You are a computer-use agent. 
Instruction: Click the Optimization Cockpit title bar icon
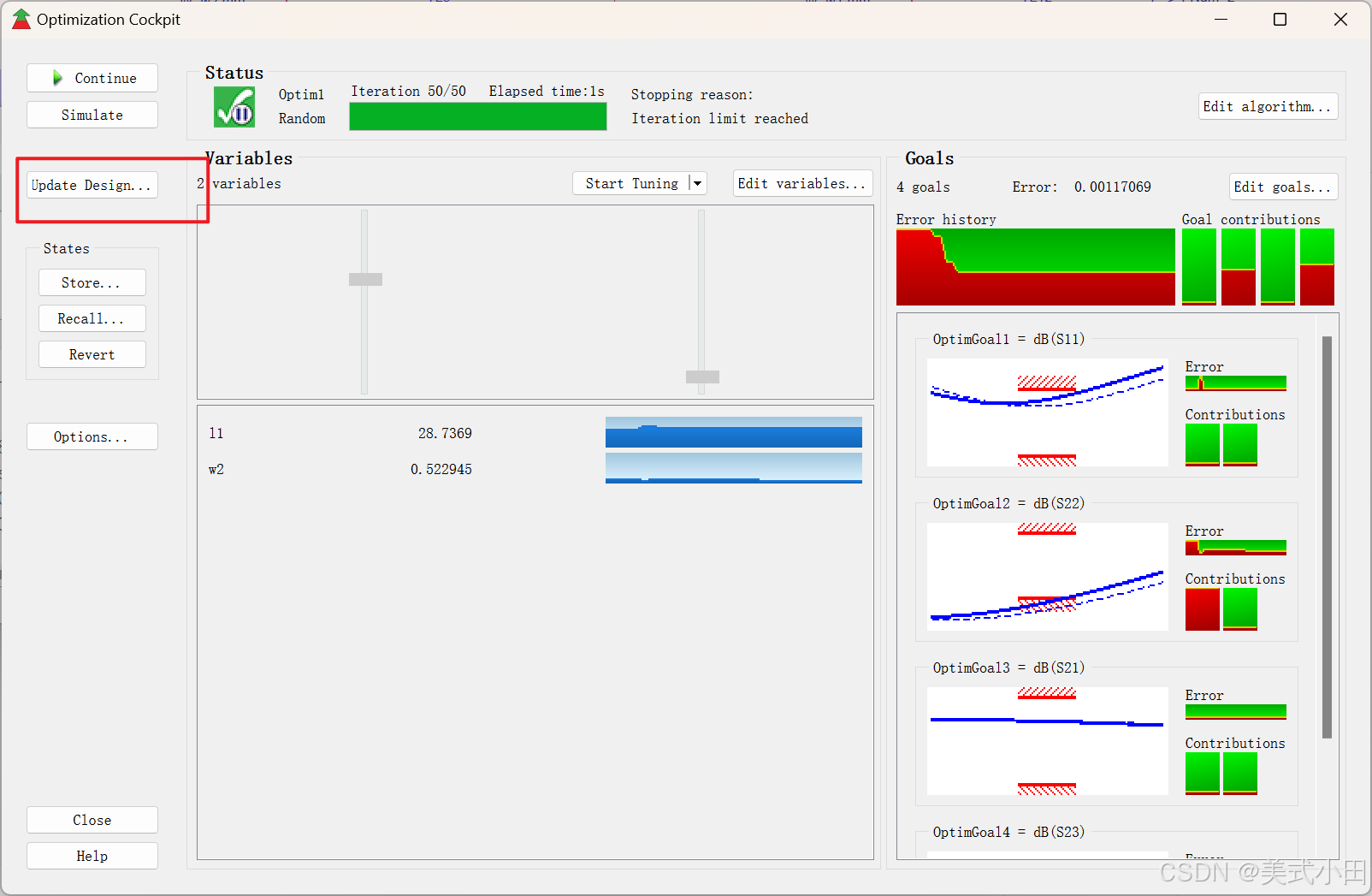21,19
